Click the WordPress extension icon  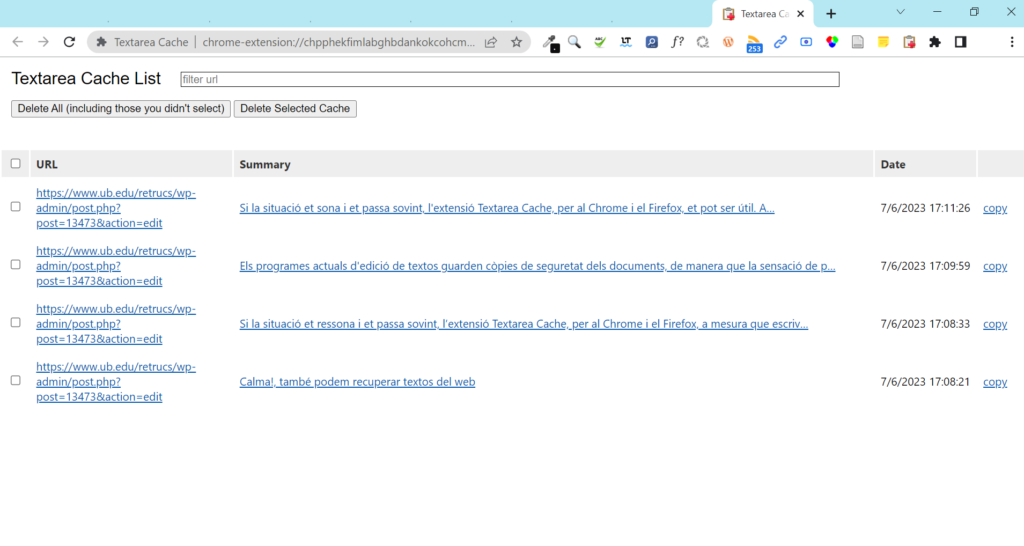[x=729, y=42]
